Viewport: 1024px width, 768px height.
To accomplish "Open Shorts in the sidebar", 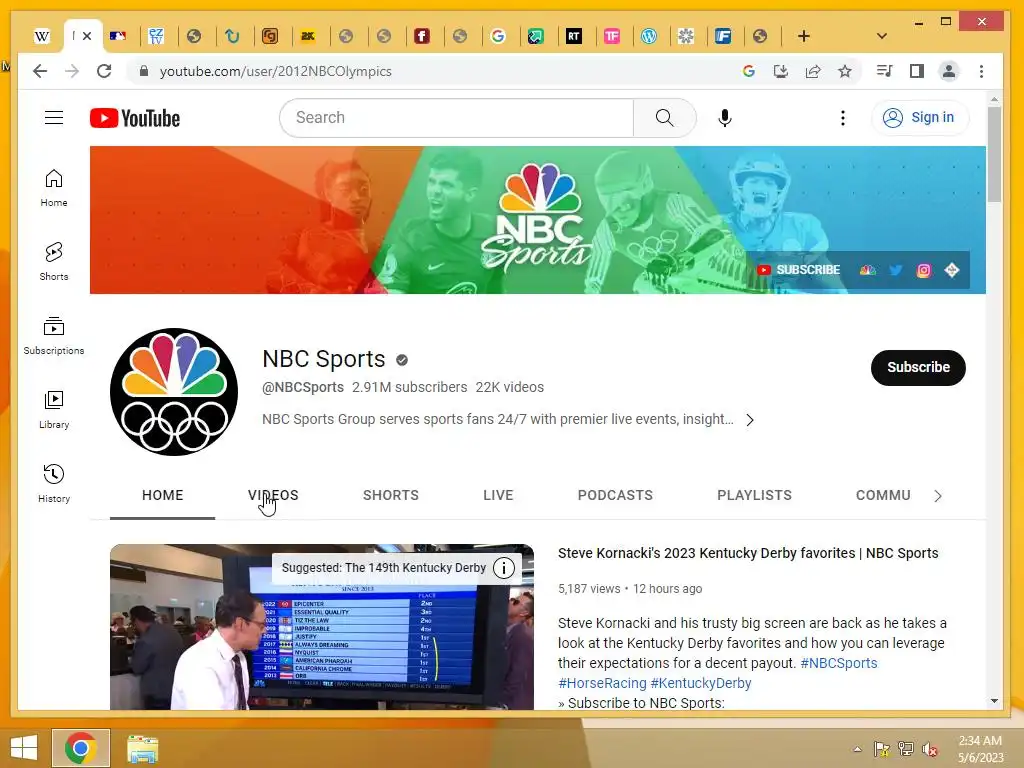I will pyautogui.click(x=54, y=262).
